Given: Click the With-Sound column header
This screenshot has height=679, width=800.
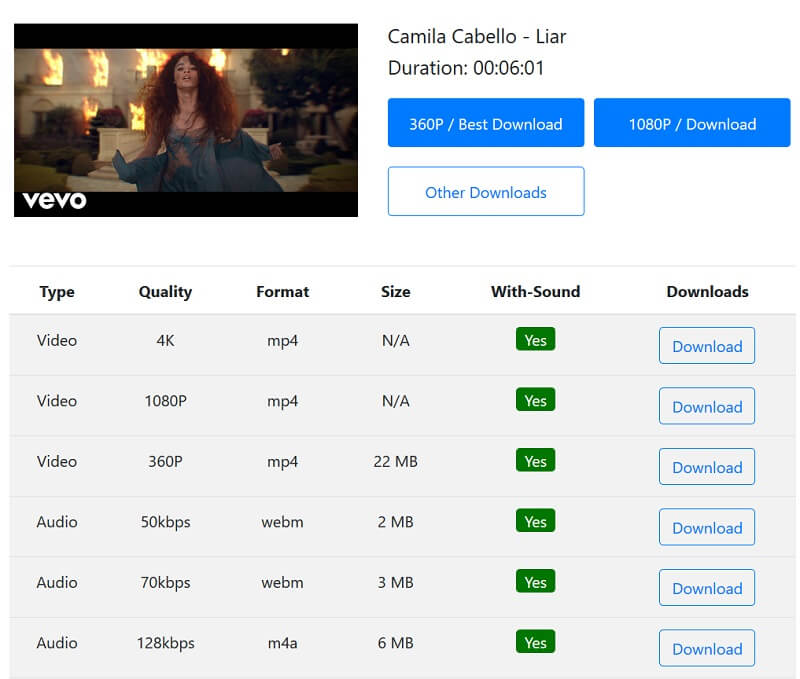Looking at the screenshot, I should pyautogui.click(x=535, y=292).
